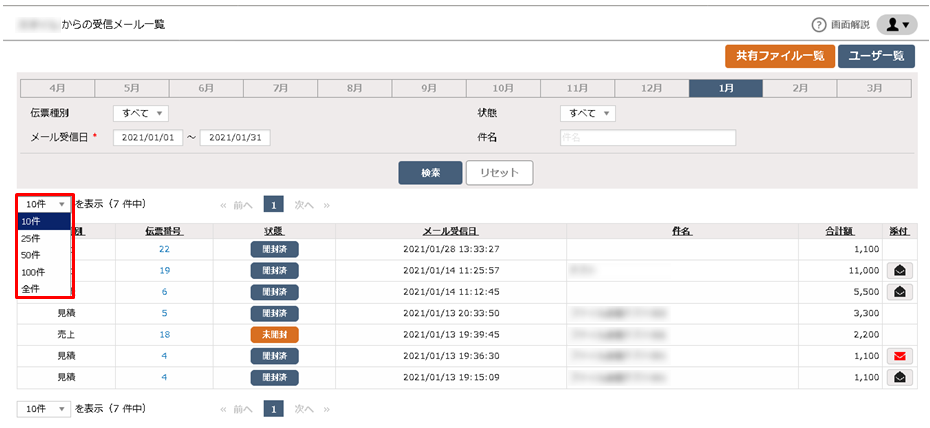Screen dimensions: 930x428
Task: Open the user account menu icon
Action: [x=896, y=25]
